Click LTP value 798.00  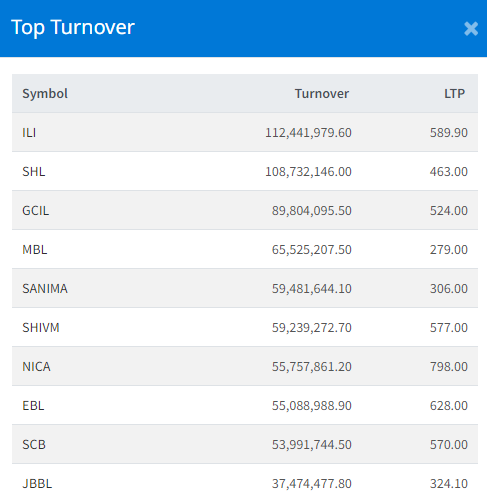449,367
